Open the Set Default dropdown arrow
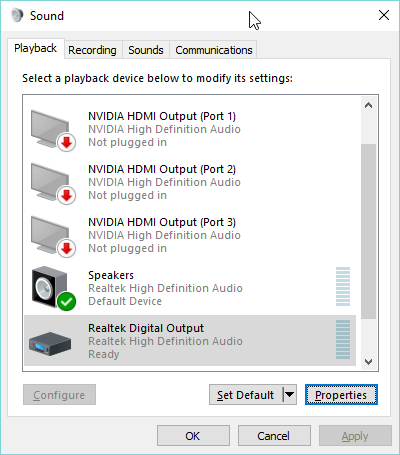This screenshot has width=400, height=455. tap(290, 395)
